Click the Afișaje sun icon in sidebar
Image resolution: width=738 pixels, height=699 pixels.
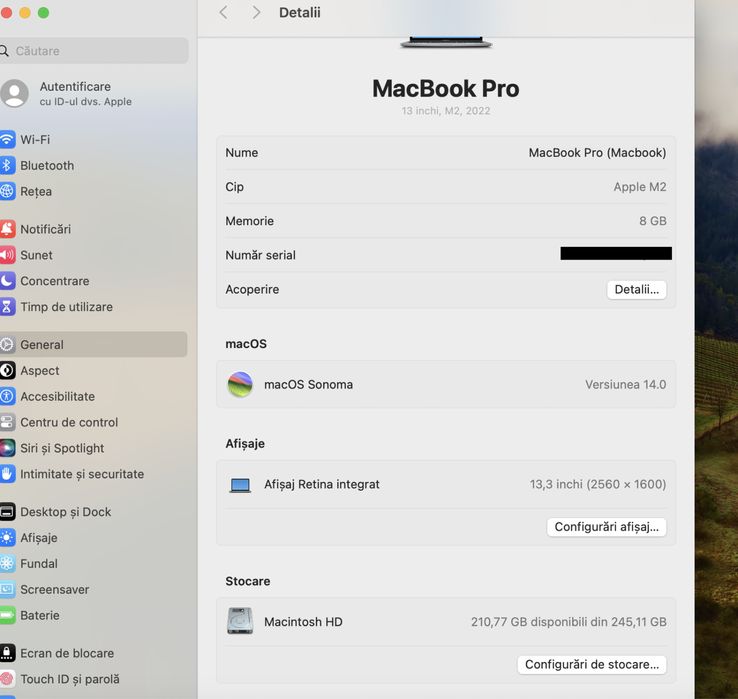[x=7, y=538]
